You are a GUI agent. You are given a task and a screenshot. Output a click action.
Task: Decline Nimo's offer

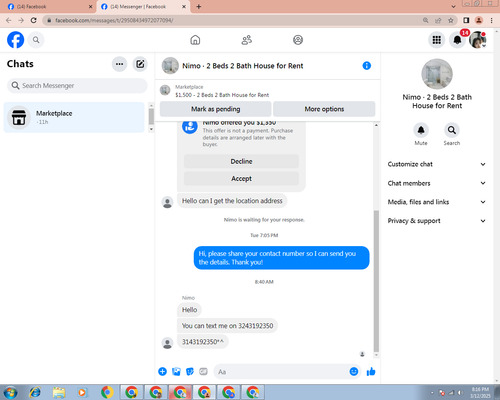pyautogui.click(x=241, y=161)
